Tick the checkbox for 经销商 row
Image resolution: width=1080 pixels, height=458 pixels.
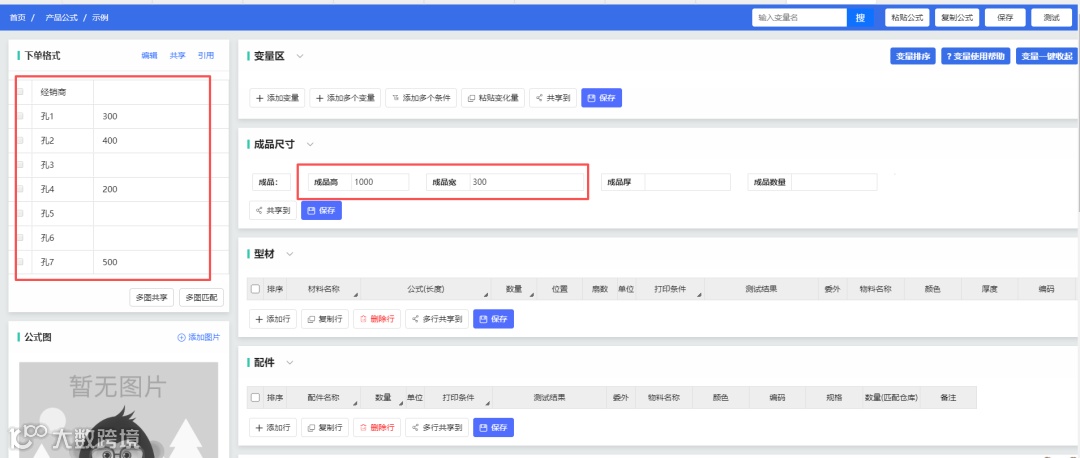pos(20,92)
